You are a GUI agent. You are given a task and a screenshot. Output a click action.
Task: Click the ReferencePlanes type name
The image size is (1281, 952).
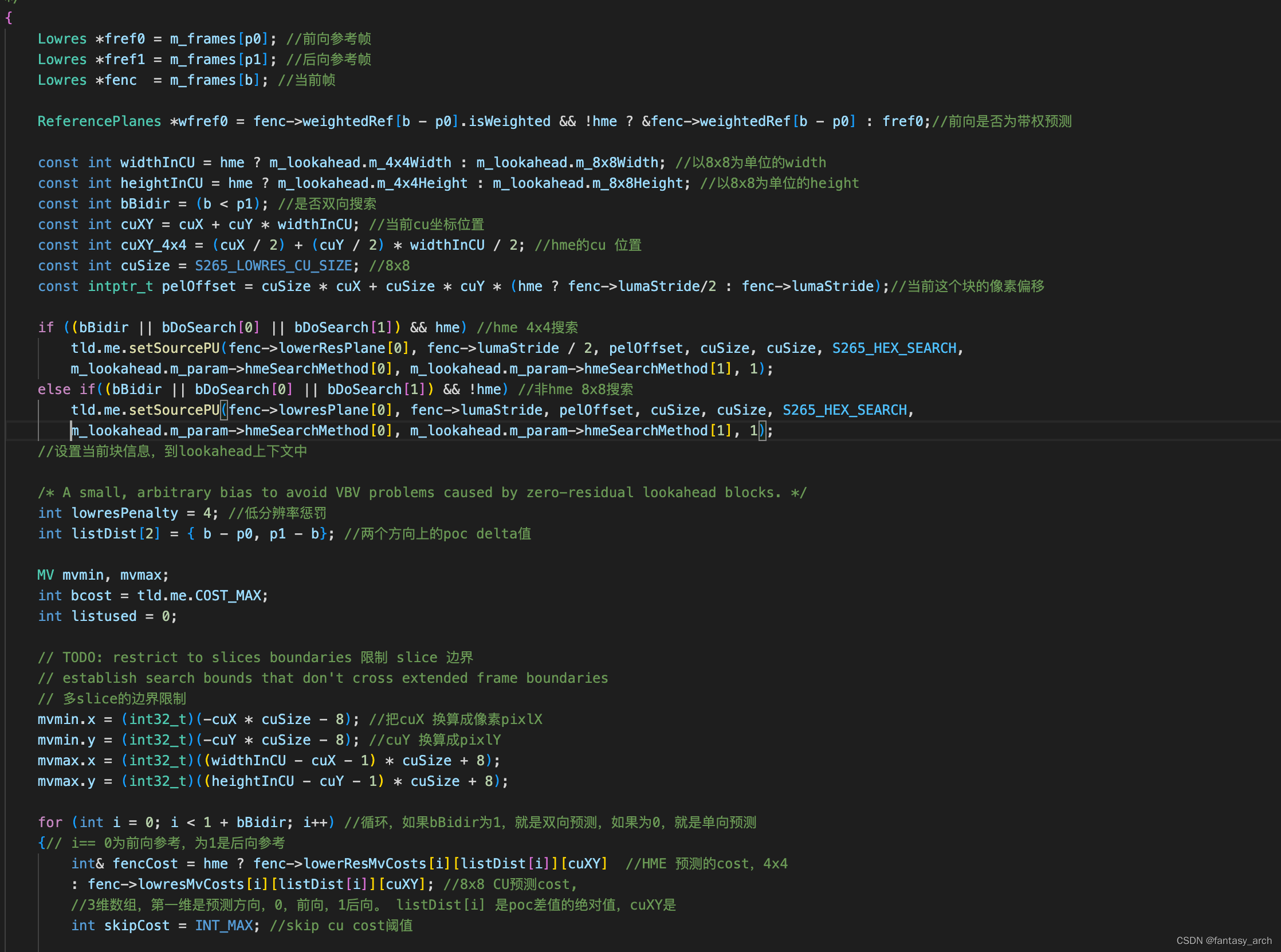click(99, 121)
